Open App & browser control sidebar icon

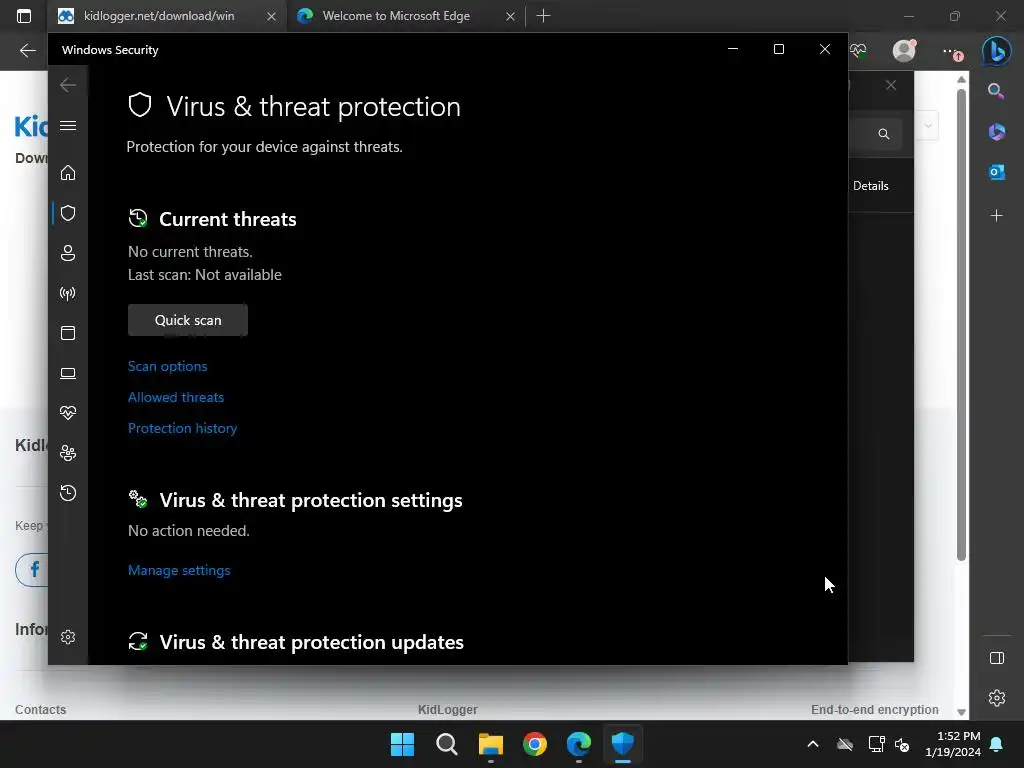click(x=68, y=333)
